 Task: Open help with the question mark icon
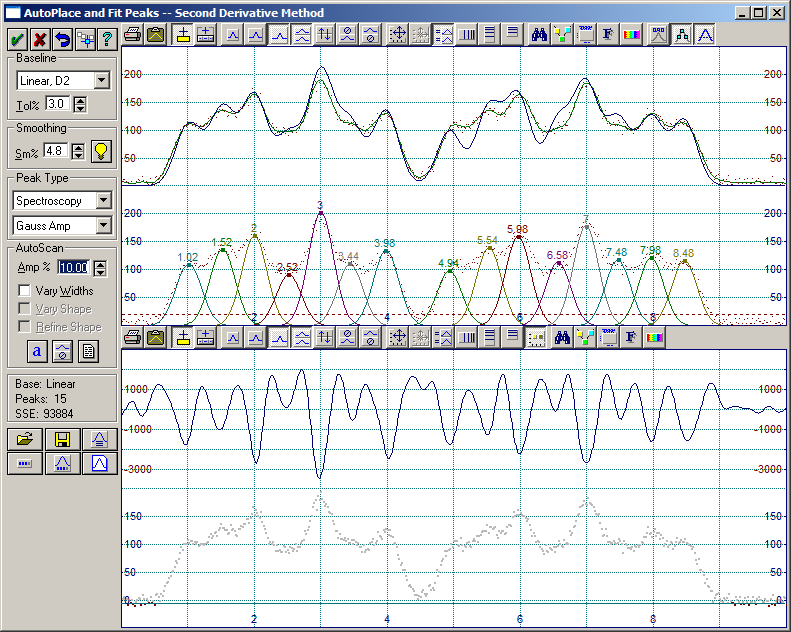click(106, 39)
